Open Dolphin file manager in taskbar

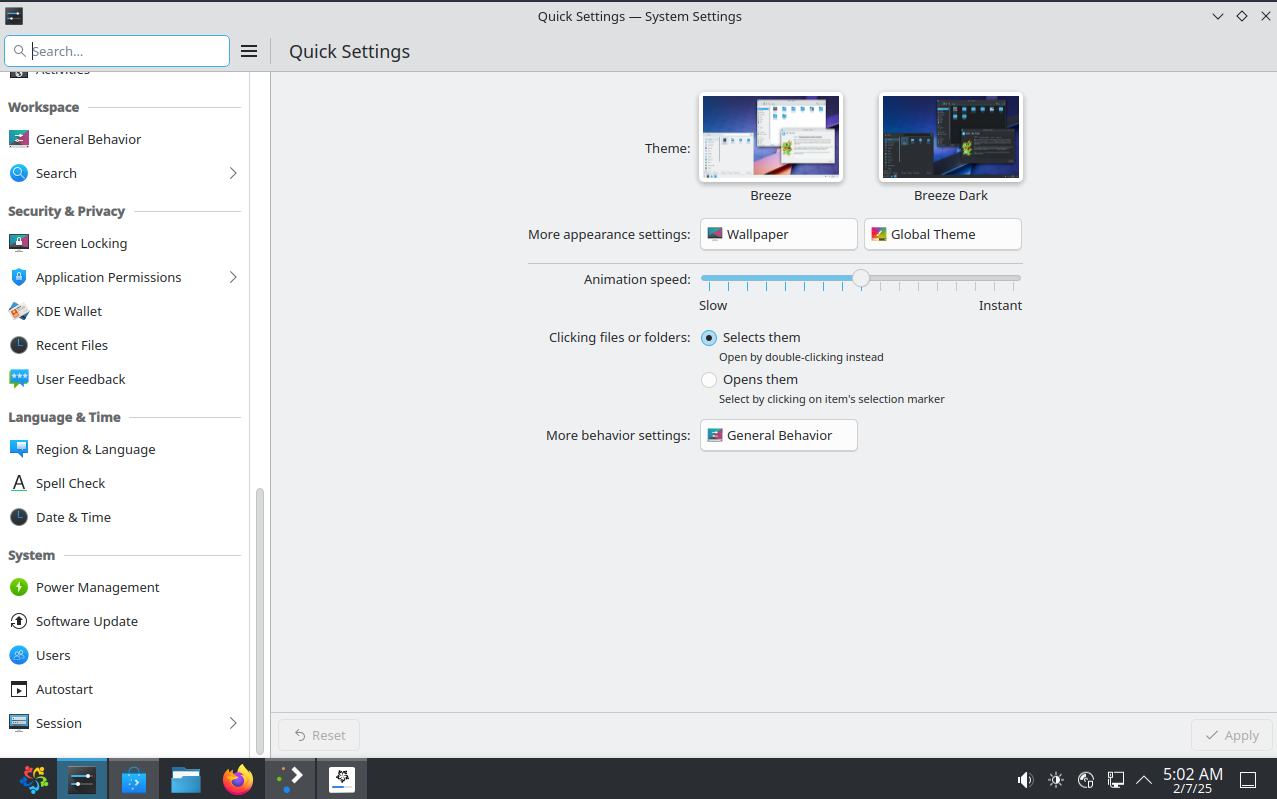pyautogui.click(x=186, y=779)
